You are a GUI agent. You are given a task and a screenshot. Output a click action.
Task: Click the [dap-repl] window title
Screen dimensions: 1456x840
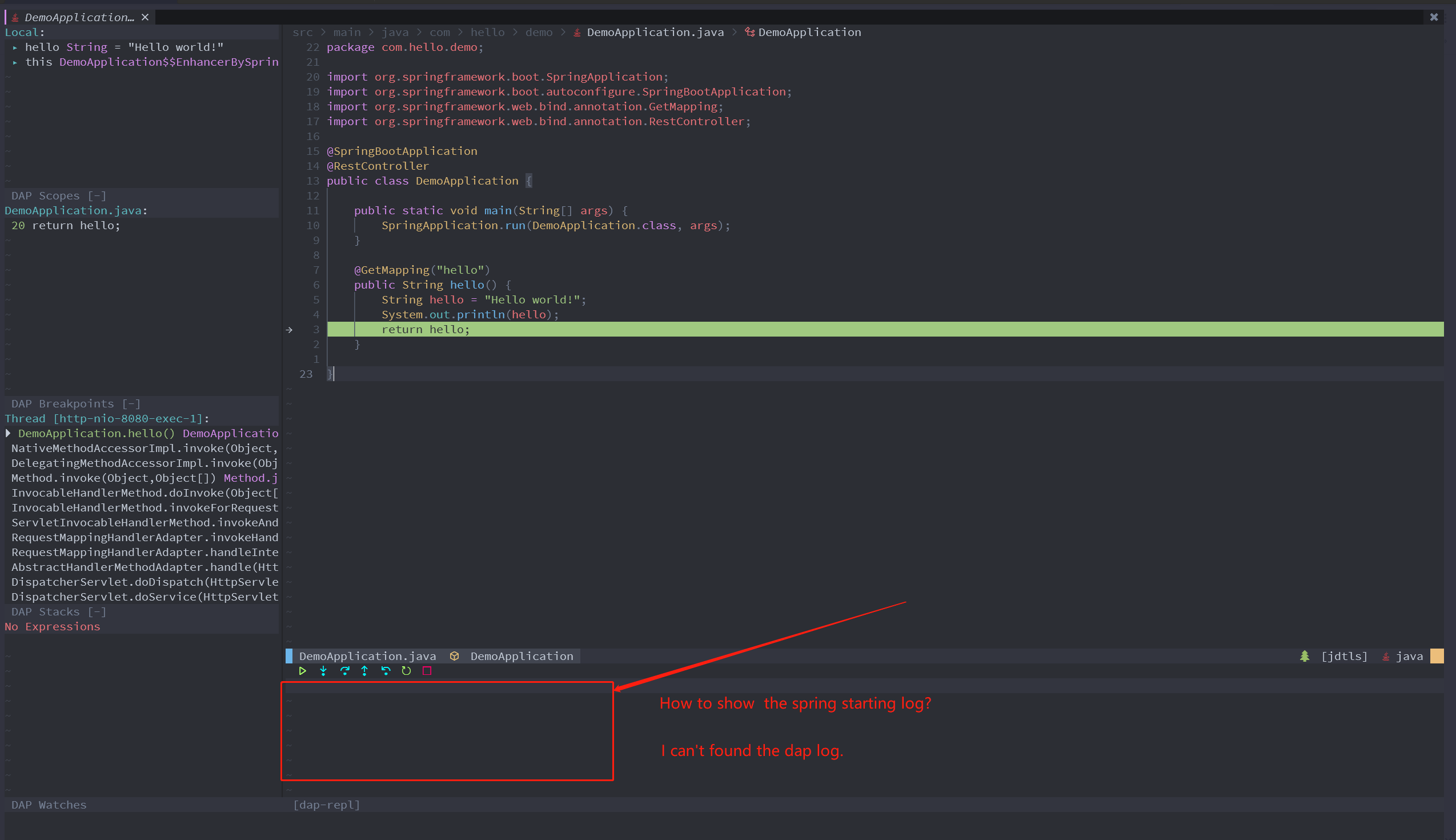click(x=326, y=805)
